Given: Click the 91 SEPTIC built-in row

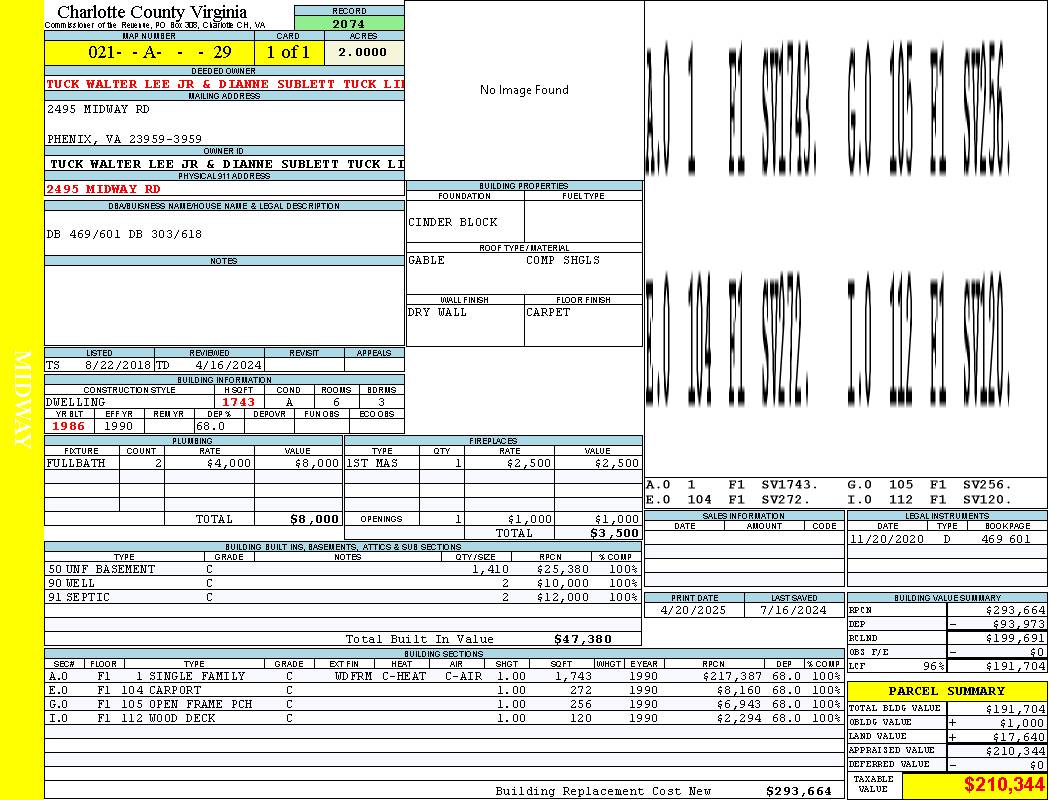Looking at the screenshot, I should pyautogui.click(x=343, y=598).
